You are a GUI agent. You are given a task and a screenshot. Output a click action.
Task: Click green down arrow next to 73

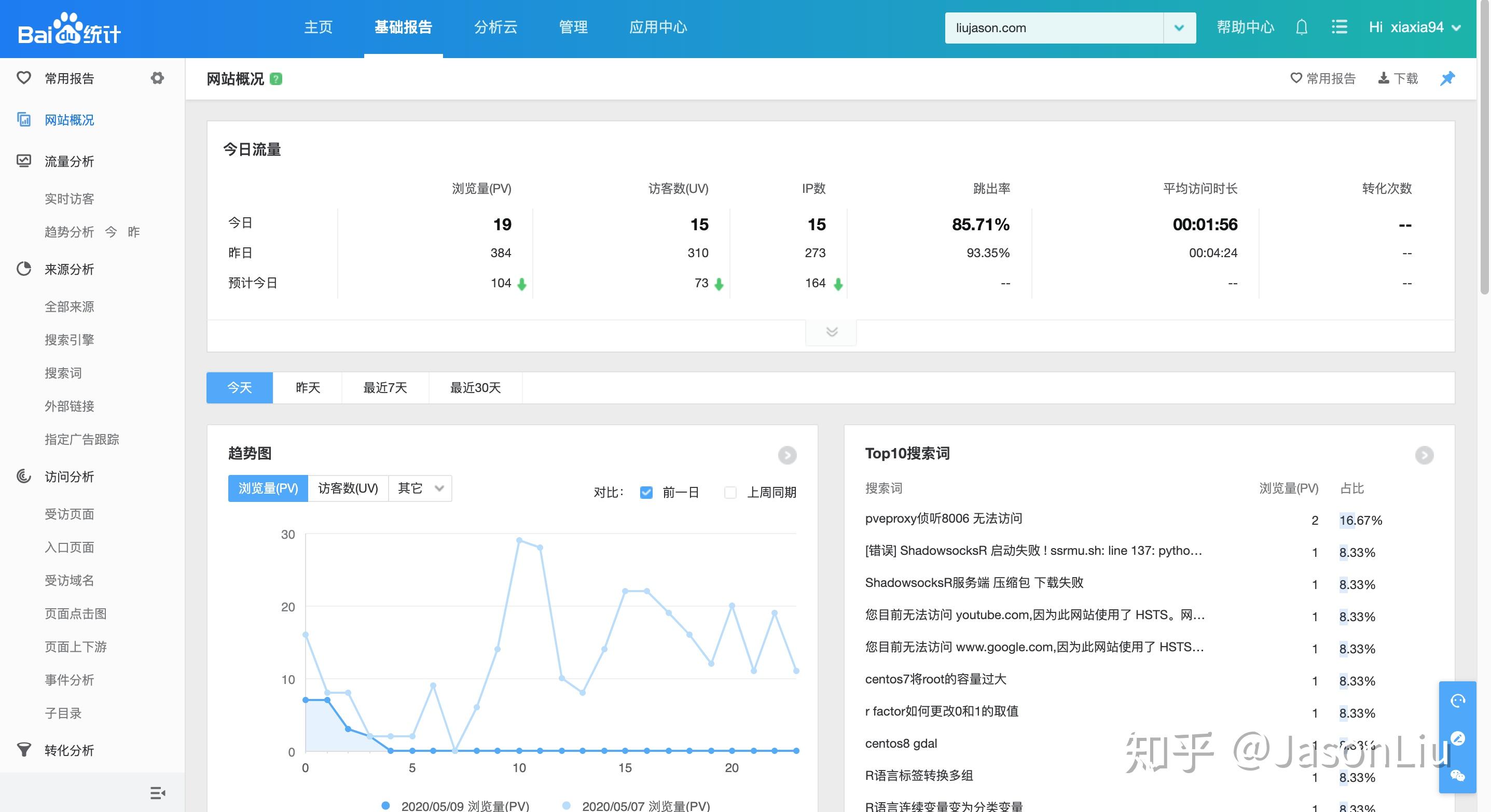(x=719, y=284)
